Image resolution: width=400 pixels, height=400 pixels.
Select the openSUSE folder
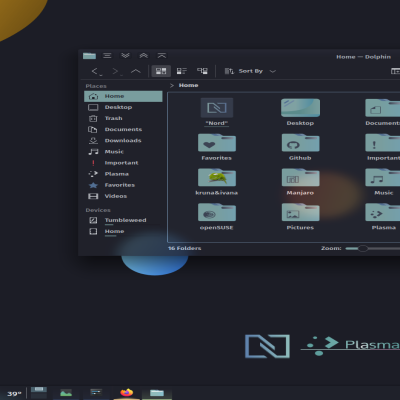tap(217, 212)
